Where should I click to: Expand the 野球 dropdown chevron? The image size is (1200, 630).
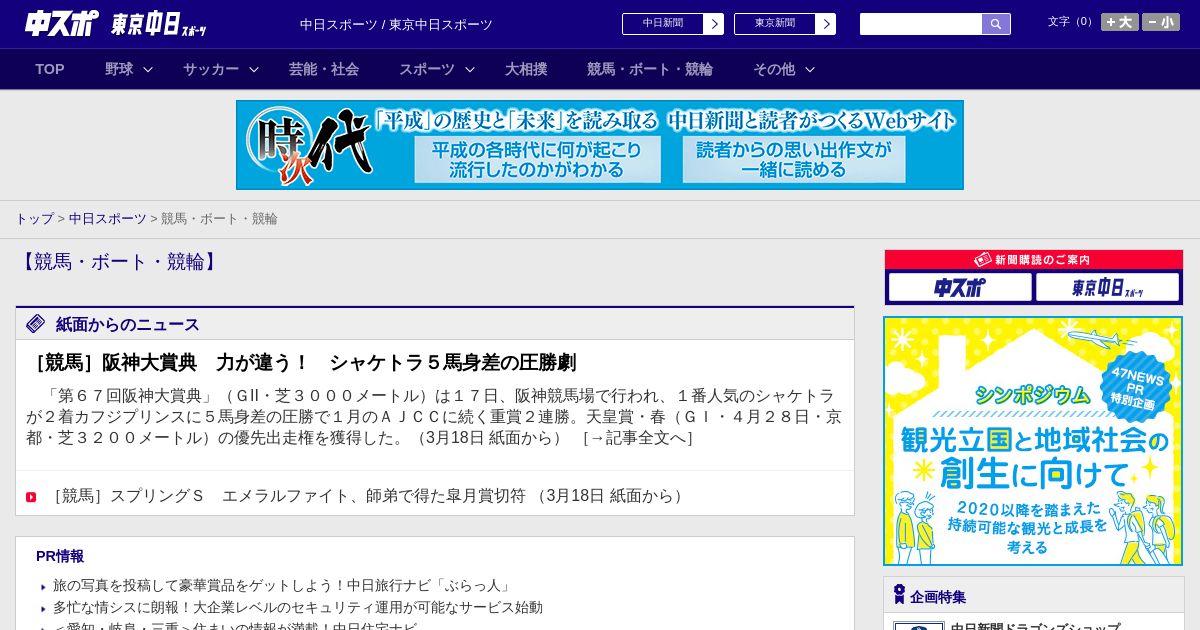pos(148,69)
